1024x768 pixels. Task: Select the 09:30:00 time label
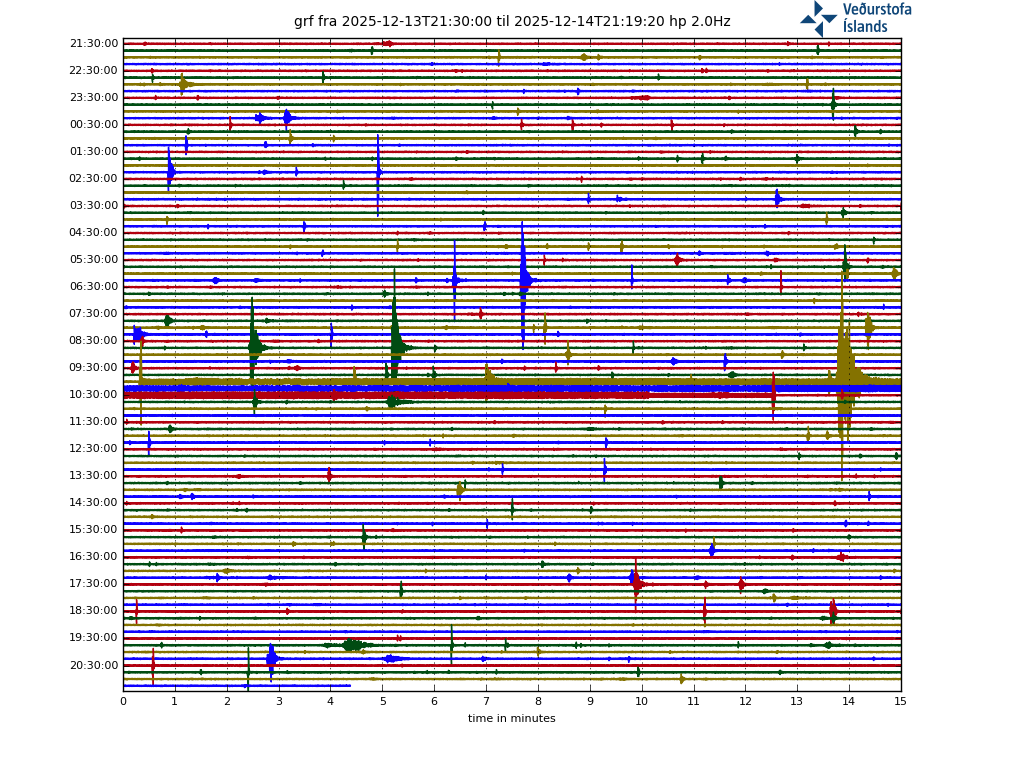[94, 368]
